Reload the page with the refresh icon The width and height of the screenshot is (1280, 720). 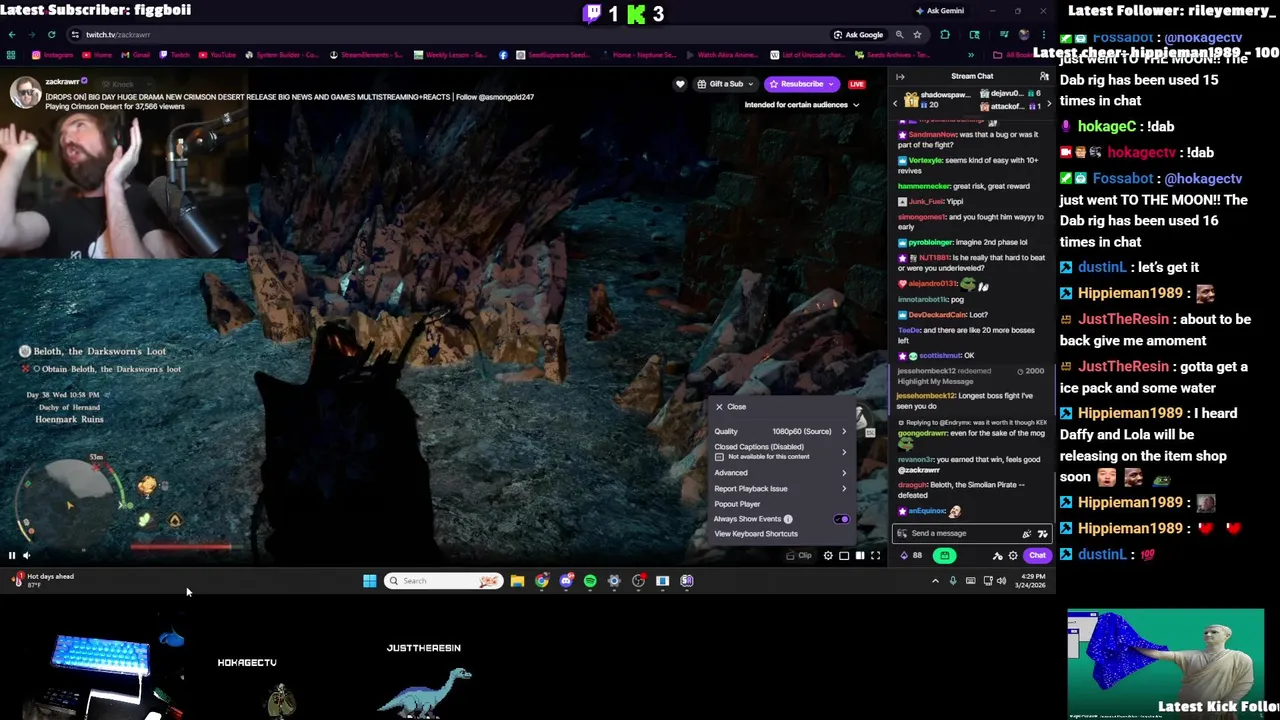[52, 34]
